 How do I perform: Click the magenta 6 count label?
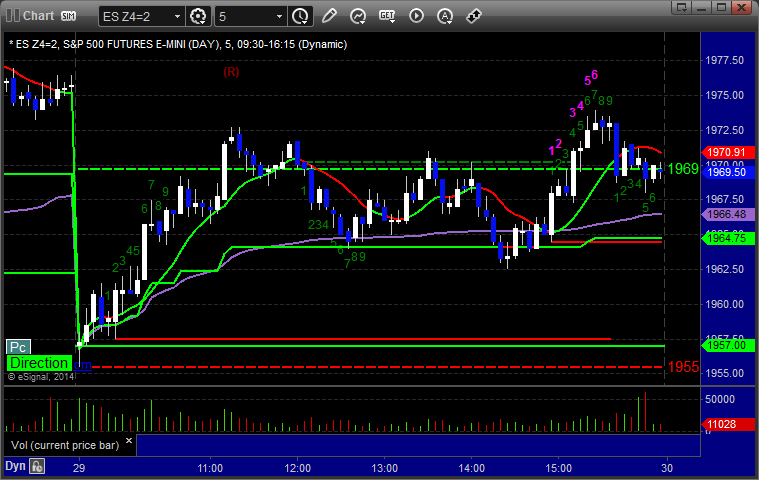click(594, 75)
